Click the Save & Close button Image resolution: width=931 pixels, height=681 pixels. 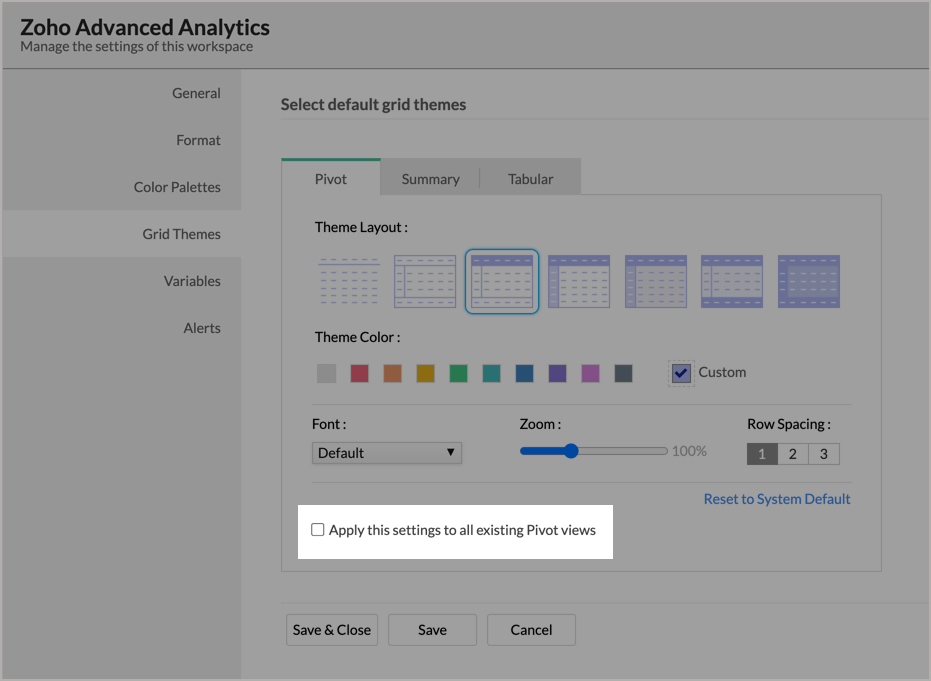(332, 630)
